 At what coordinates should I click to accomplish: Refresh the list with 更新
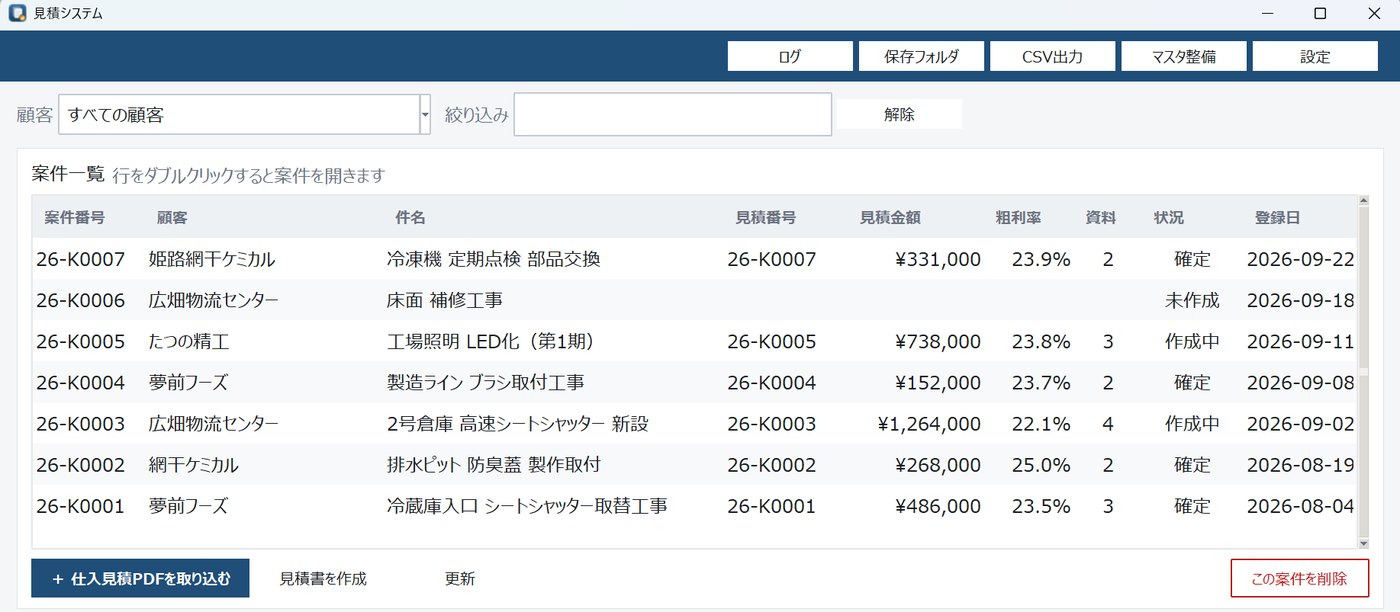point(460,578)
